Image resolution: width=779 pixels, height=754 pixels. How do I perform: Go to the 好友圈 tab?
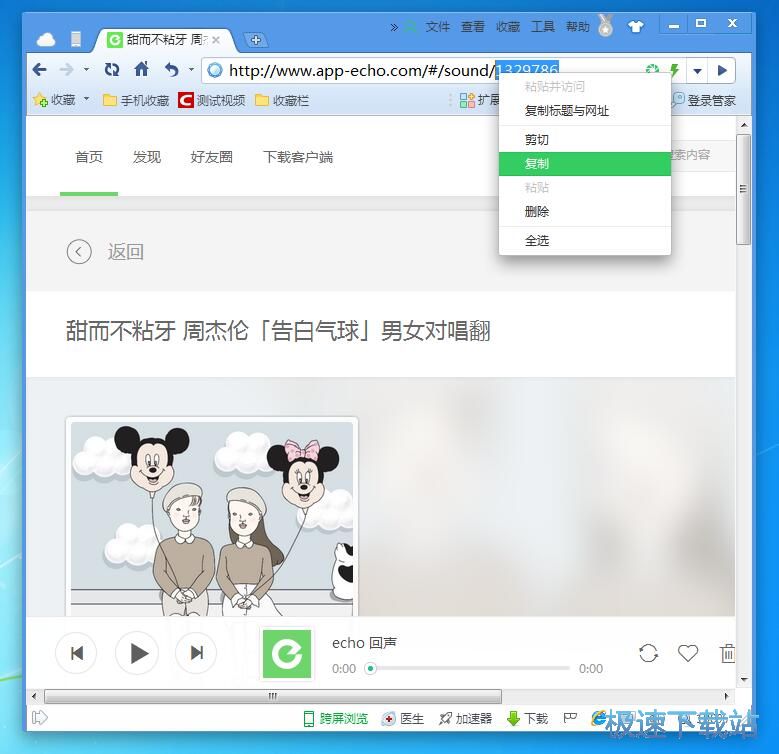point(212,157)
